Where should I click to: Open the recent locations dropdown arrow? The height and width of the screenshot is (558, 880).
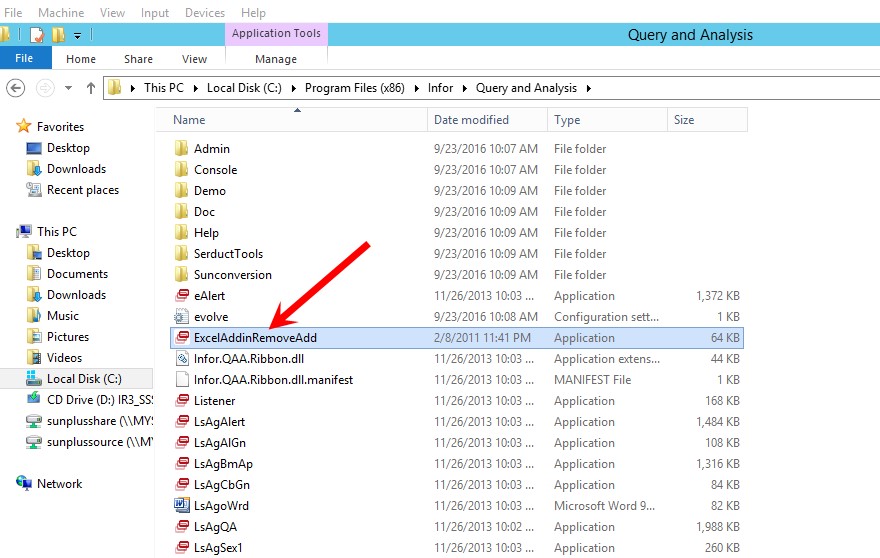[68, 88]
